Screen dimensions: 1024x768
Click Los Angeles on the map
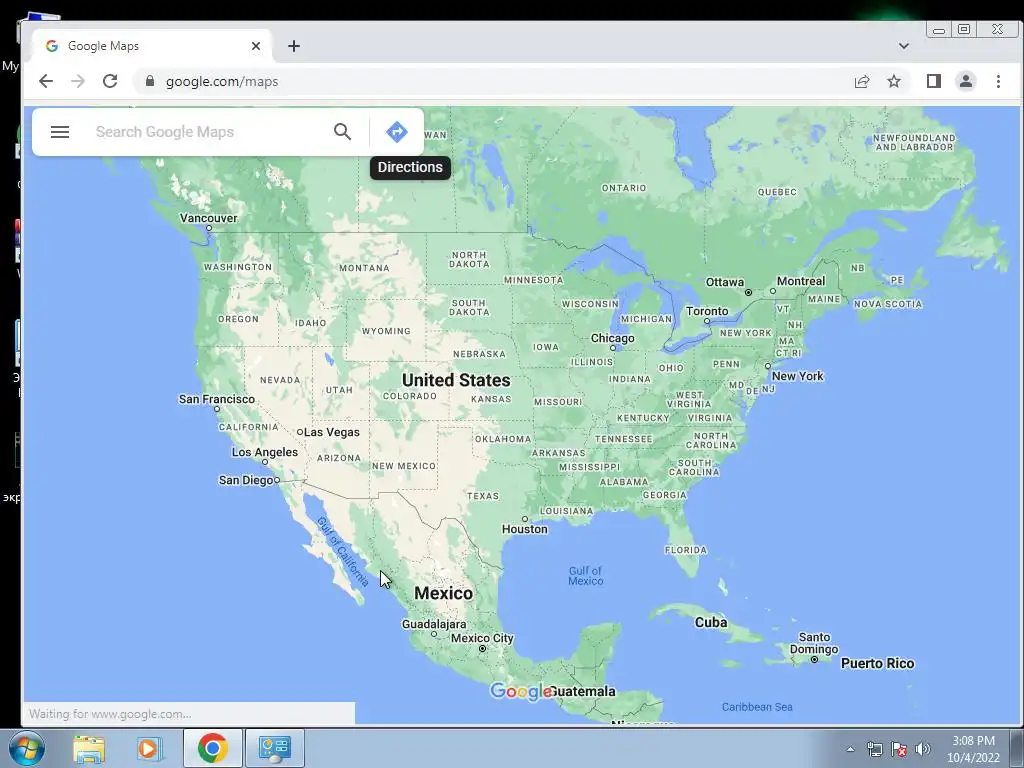264,453
